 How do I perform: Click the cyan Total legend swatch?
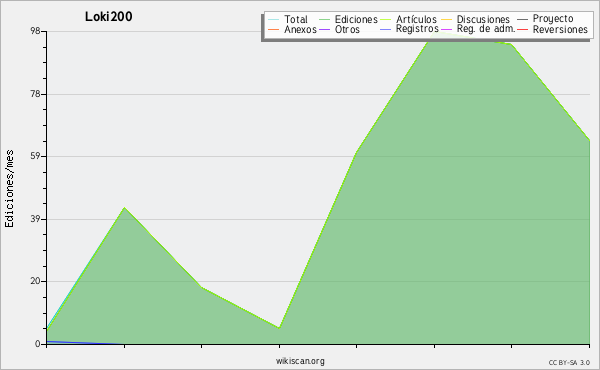pyautogui.click(x=274, y=20)
